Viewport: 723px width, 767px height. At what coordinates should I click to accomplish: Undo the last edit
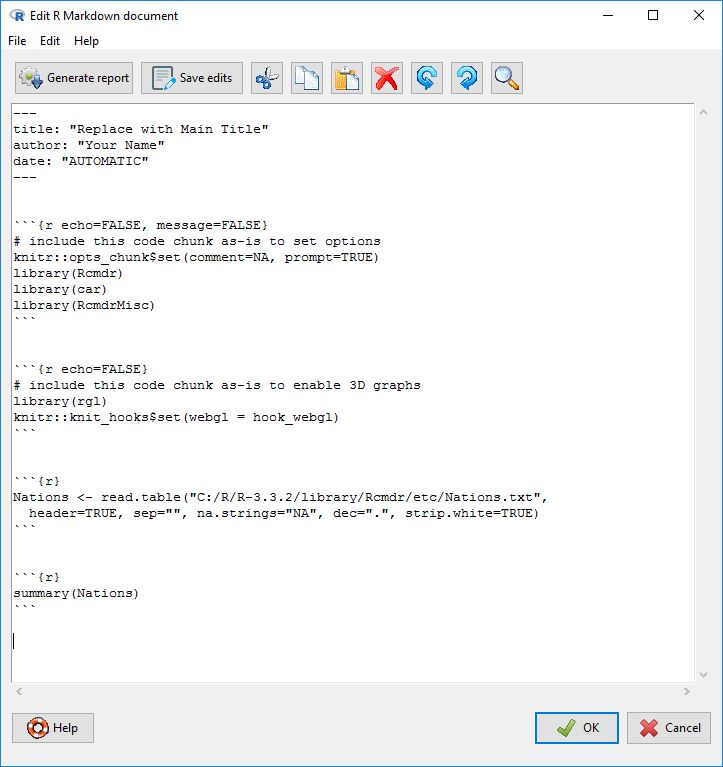[427, 78]
